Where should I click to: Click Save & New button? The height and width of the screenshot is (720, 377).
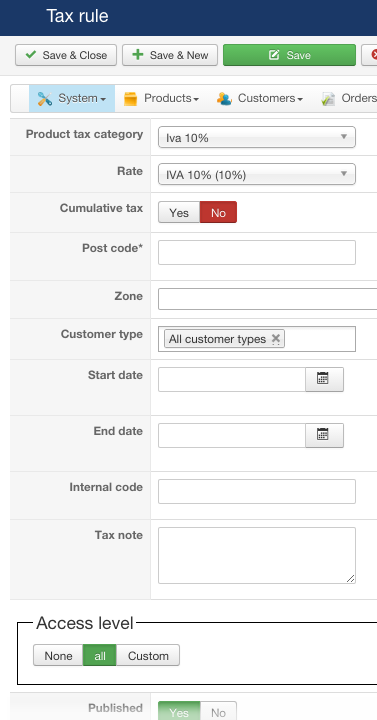[x=170, y=55]
